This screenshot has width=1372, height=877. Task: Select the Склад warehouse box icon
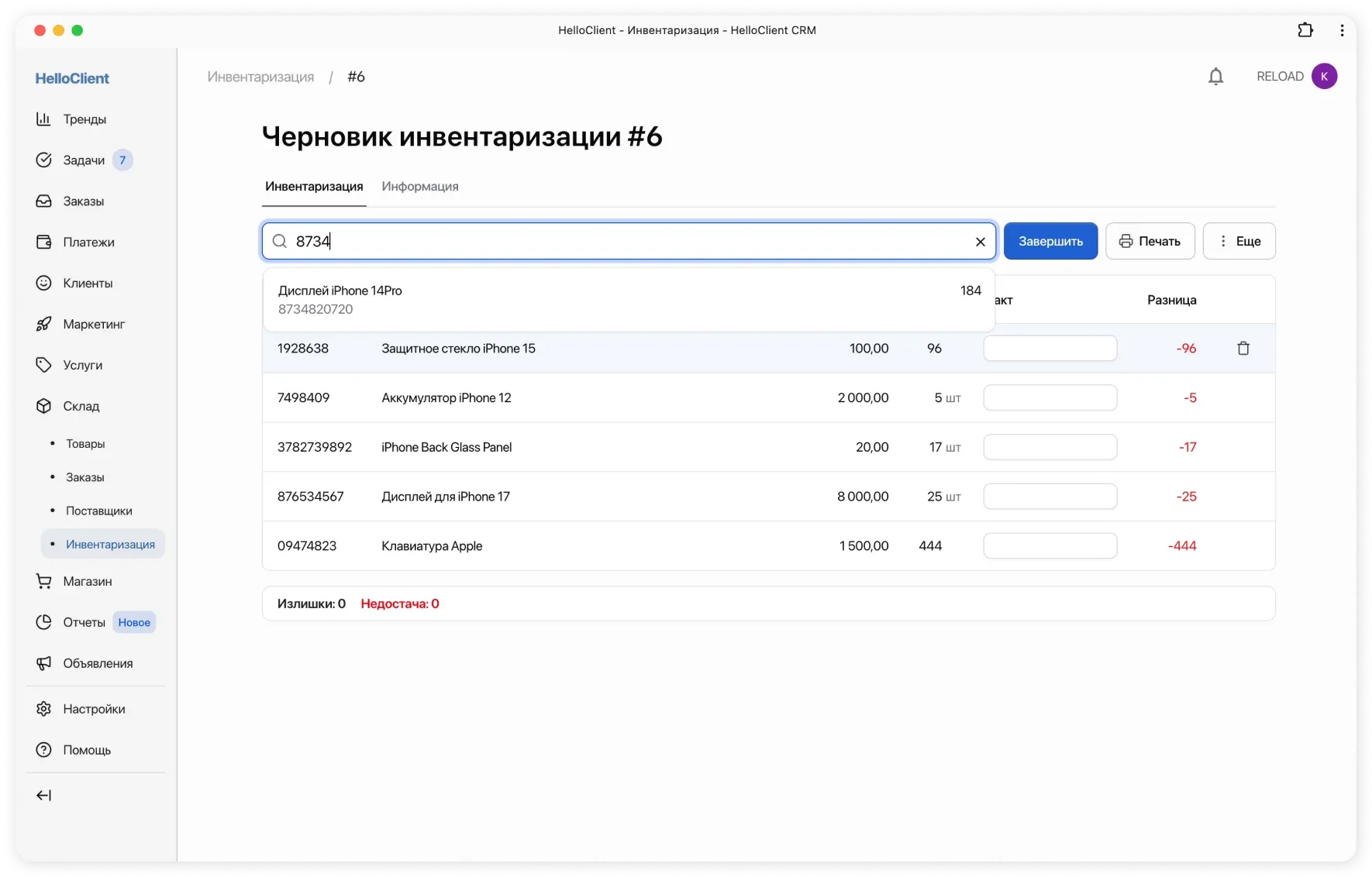pyautogui.click(x=45, y=406)
